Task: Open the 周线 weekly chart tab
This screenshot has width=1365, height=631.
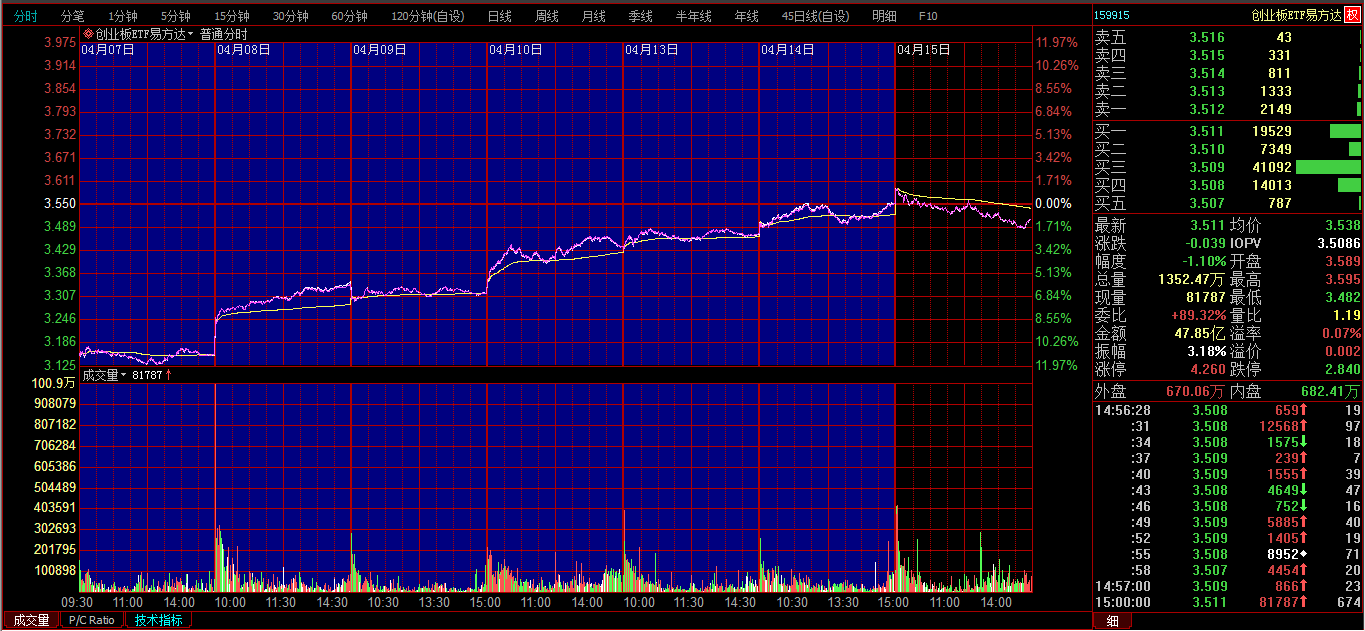Action: tap(546, 16)
